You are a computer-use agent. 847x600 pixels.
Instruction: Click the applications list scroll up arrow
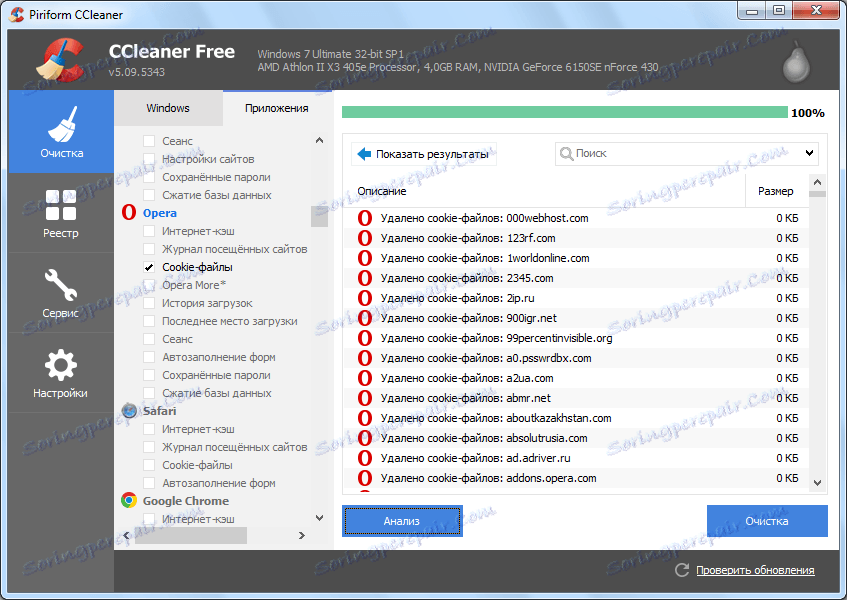coord(319,140)
